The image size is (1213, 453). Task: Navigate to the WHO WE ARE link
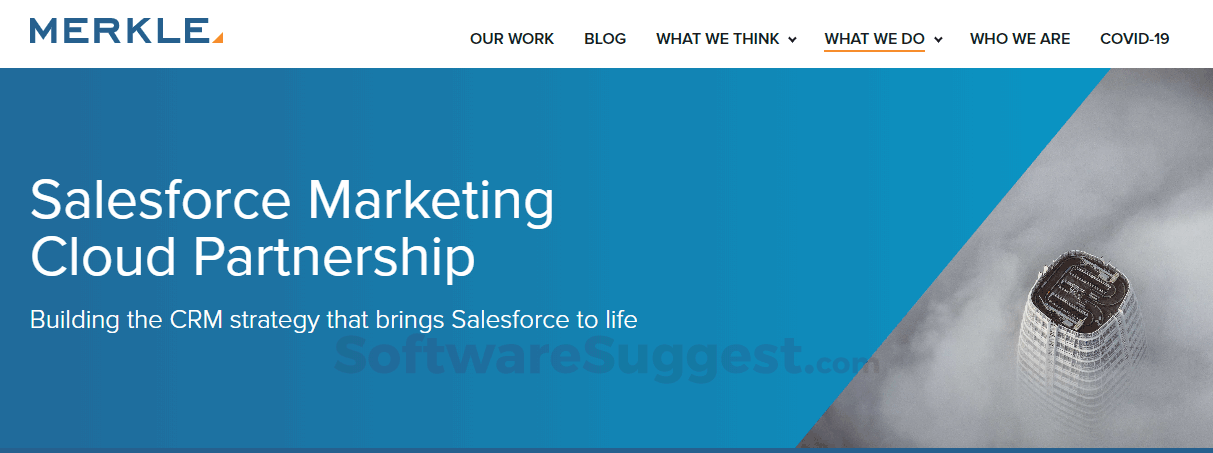(1020, 39)
